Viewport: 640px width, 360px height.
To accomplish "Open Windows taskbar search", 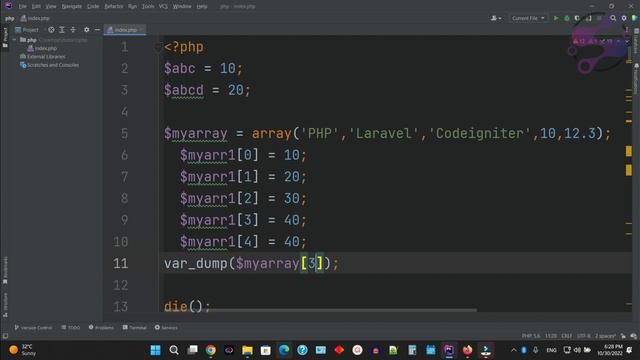I will (174, 350).
